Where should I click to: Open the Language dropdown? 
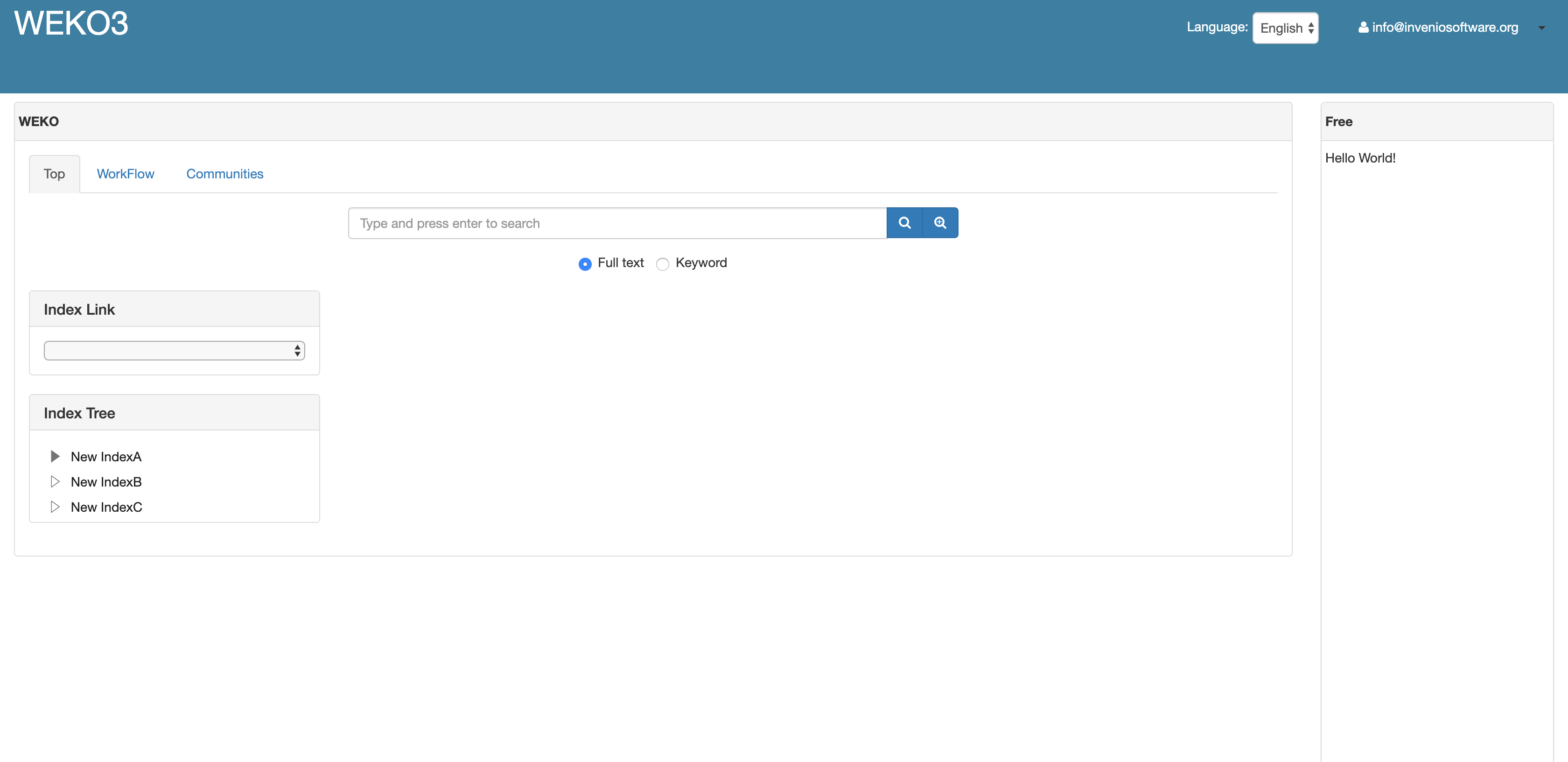[x=1285, y=28]
